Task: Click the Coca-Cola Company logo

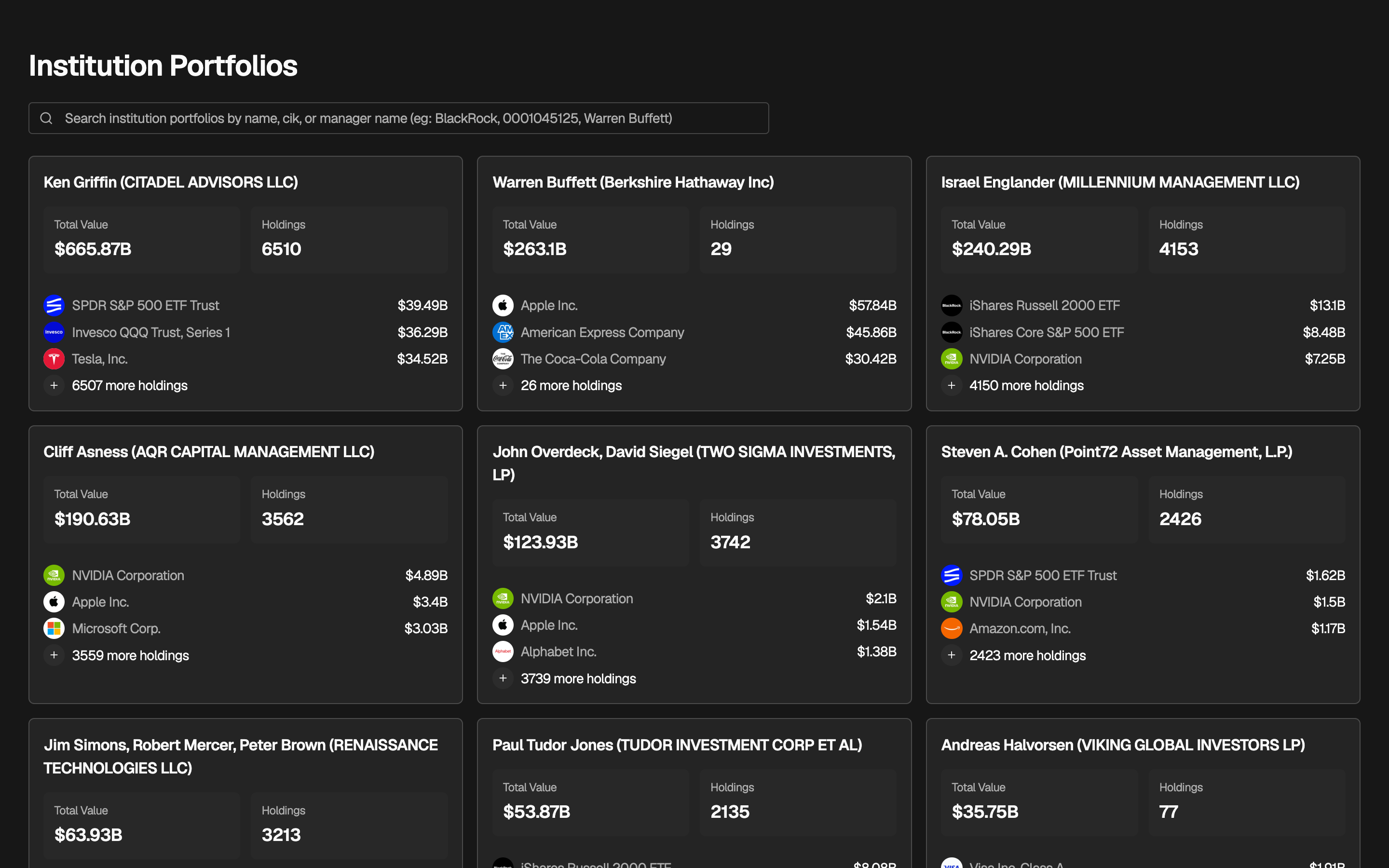Action: [x=503, y=359]
